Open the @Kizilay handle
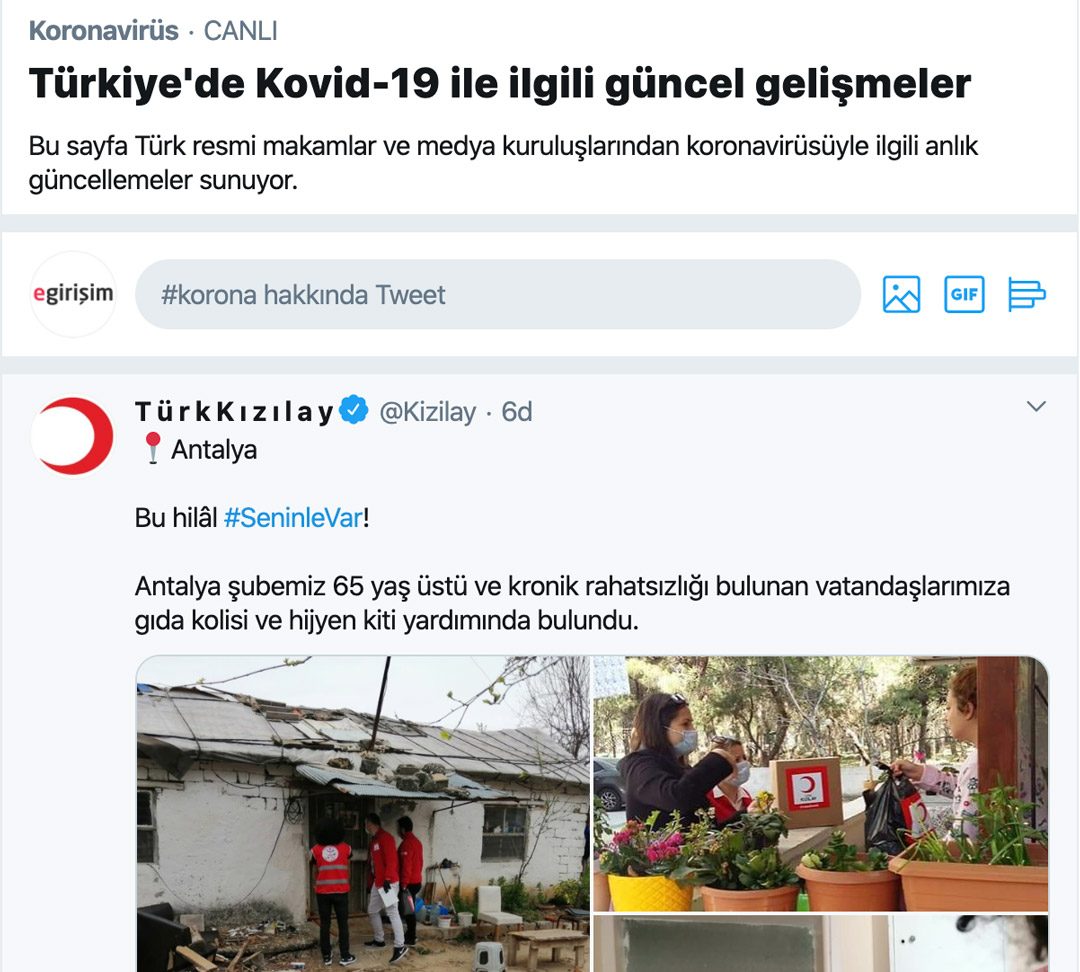The image size is (1080, 972). [428, 412]
